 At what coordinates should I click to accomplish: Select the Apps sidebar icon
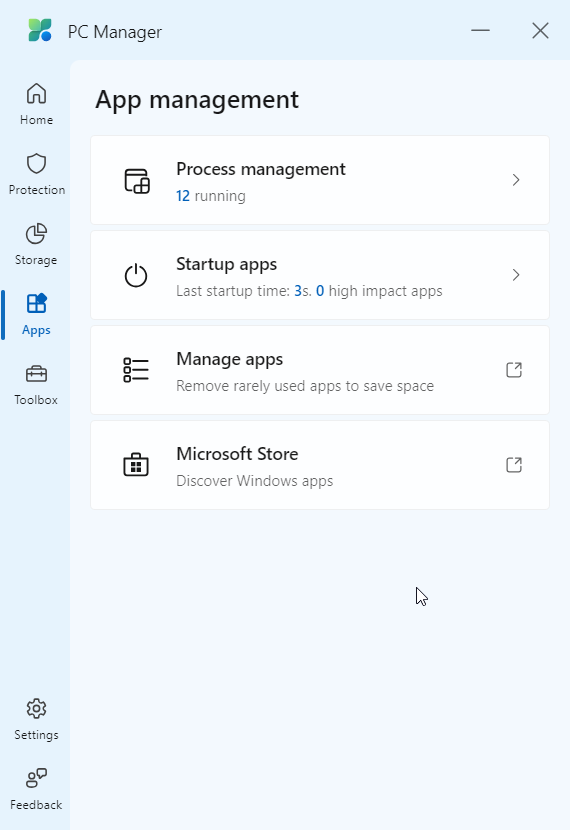click(x=36, y=304)
